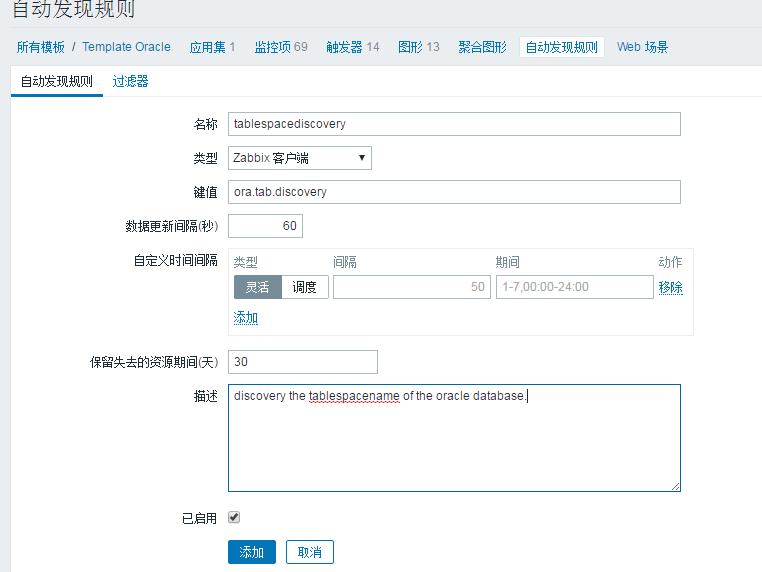762x572 pixels.
Task: Toggle the 已启用 checkbox
Action: (234, 517)
